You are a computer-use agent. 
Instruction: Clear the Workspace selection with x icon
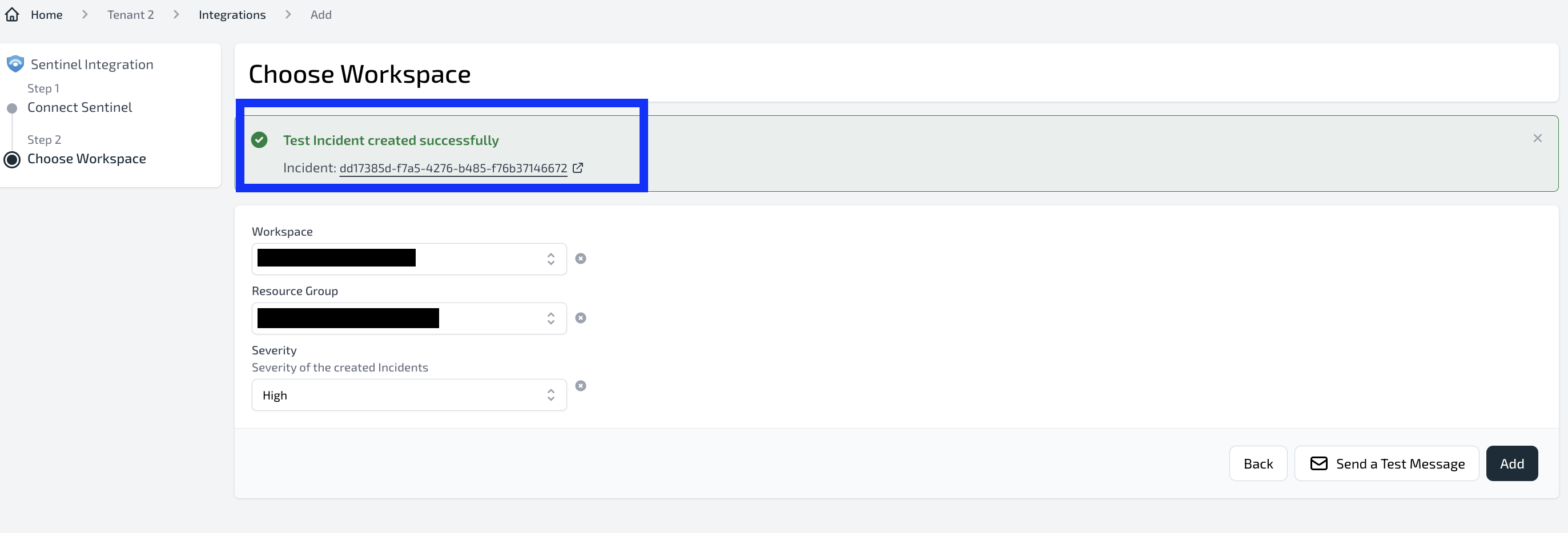point(581,259)
